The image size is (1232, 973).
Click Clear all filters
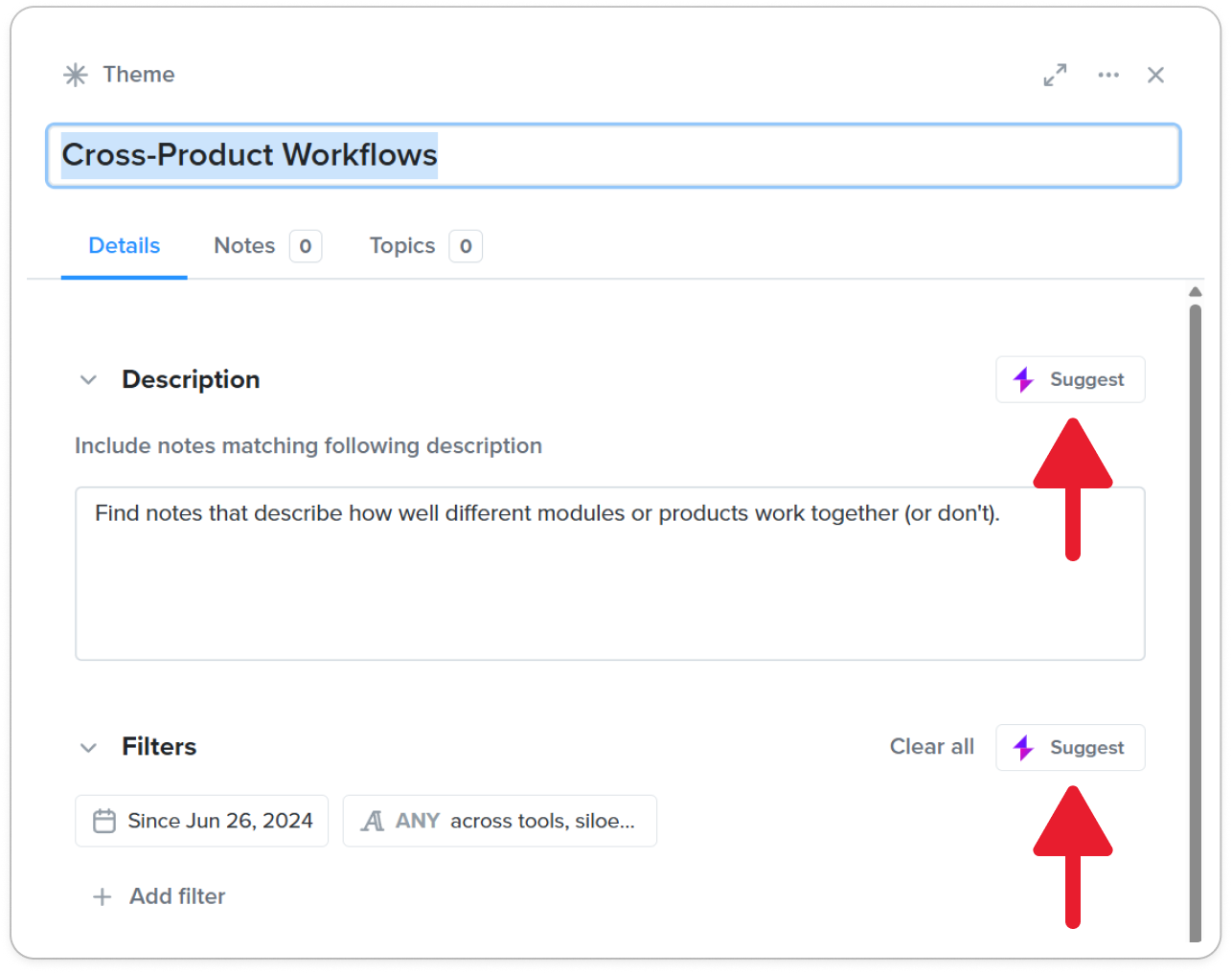pyautogui.click(x=931, y=747)
